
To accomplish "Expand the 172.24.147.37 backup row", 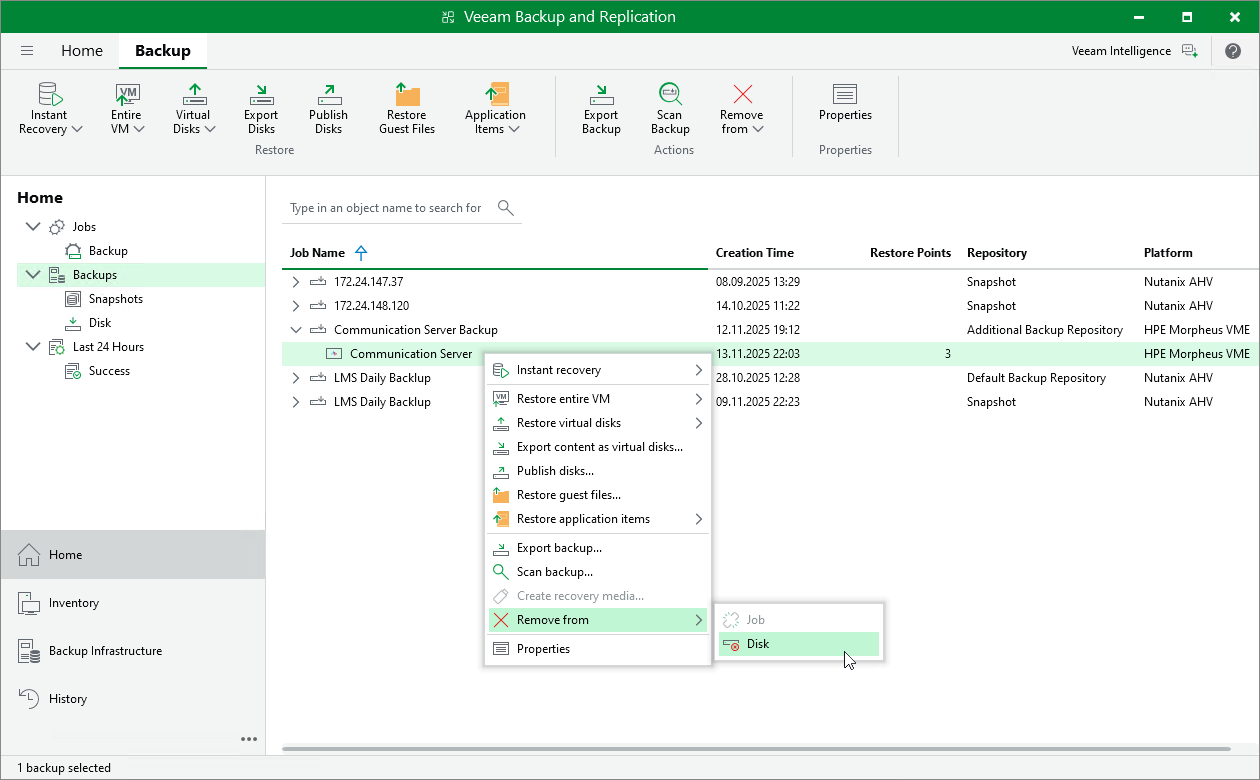I will [x=295, y=282].
